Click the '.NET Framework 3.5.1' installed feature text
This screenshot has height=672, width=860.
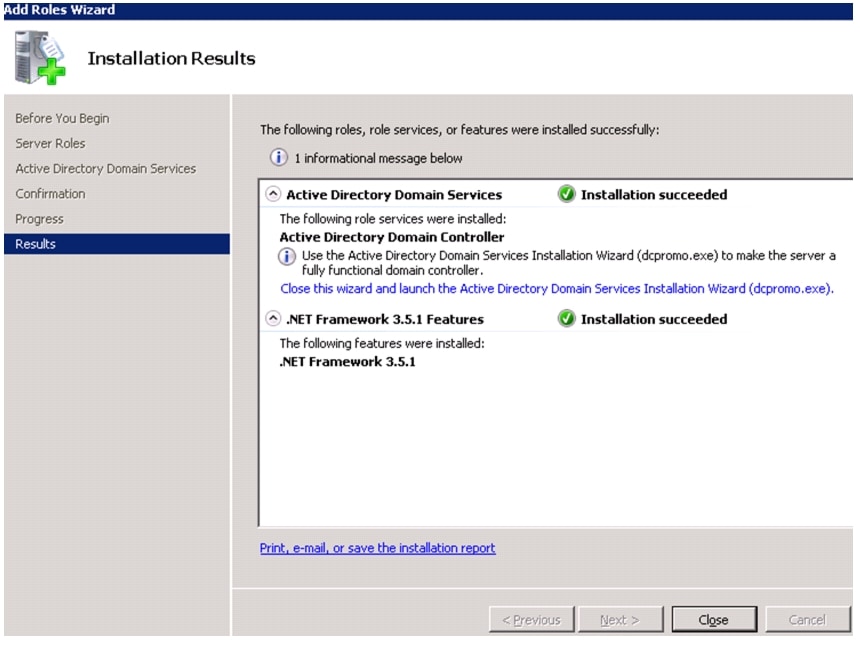pos(347,362)
